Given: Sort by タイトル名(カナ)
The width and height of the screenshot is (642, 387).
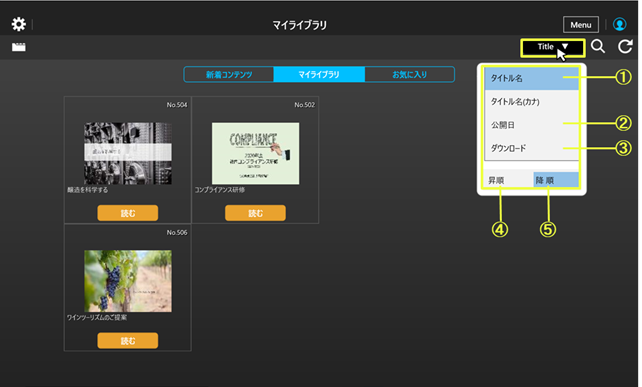Looking at the screenshot, I should [x=531, y=102].
